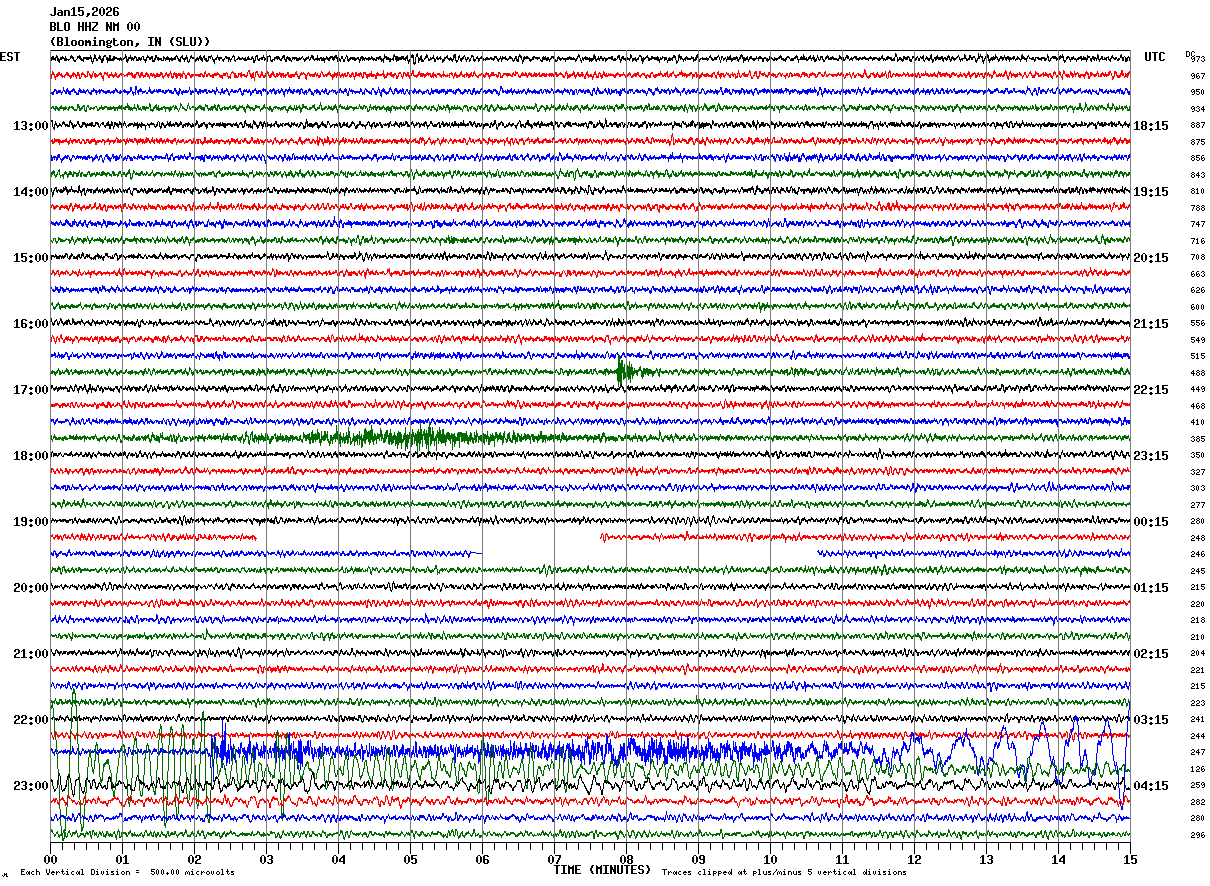Select the station code "BLO HHZ NM 00"
This screenshot has height=886, width=1210.
95,27
